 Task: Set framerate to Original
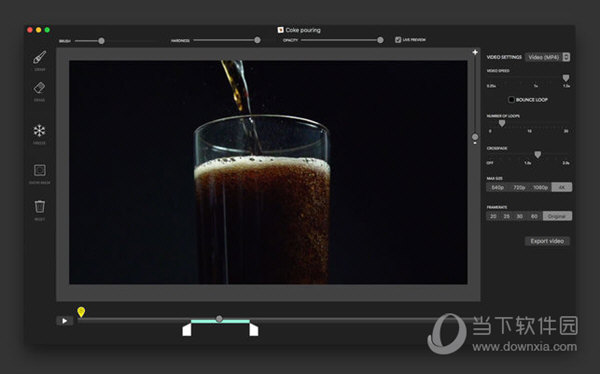click(557, 216)
